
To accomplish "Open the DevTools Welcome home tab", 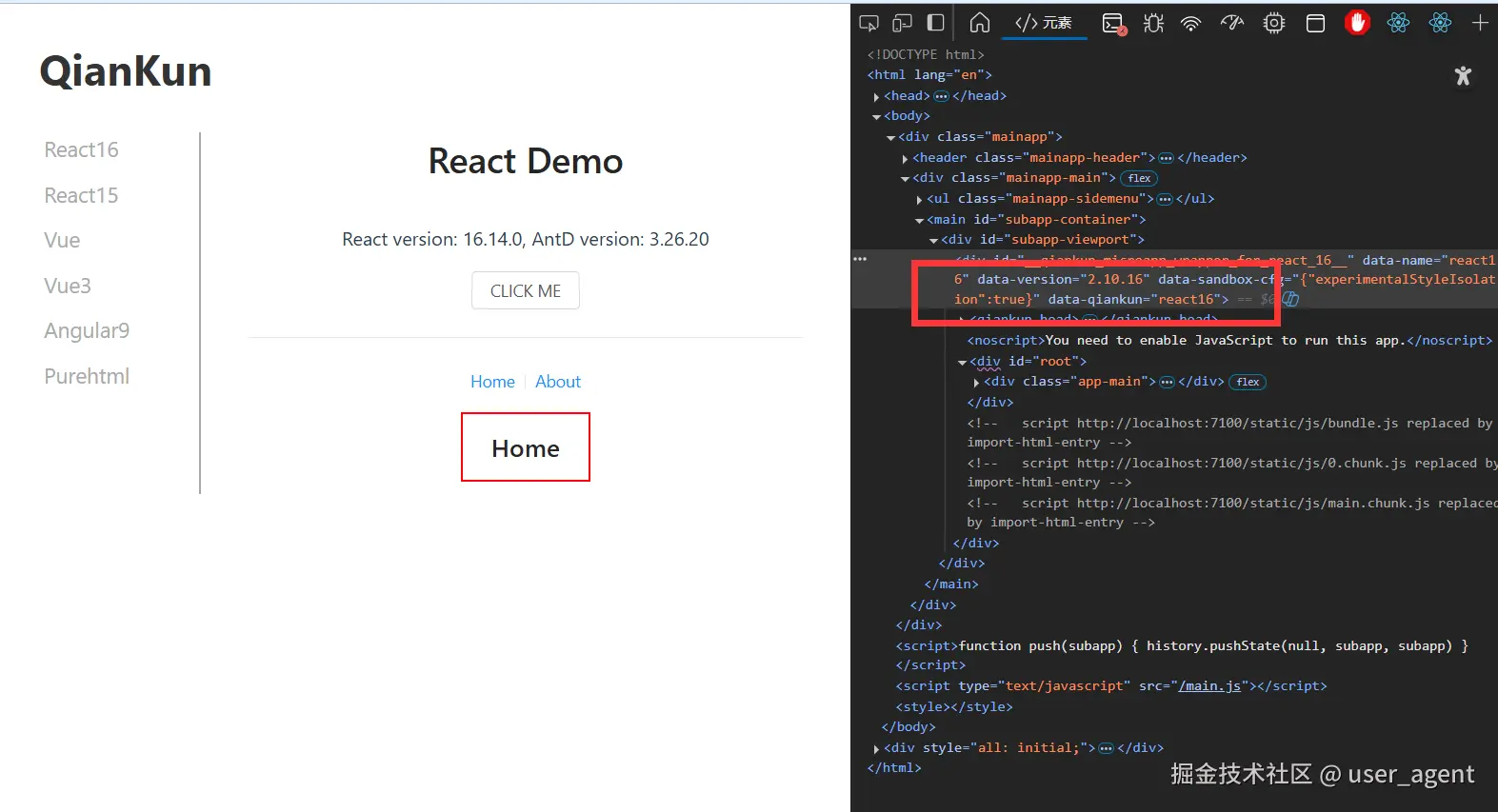I will pos(980,23).
